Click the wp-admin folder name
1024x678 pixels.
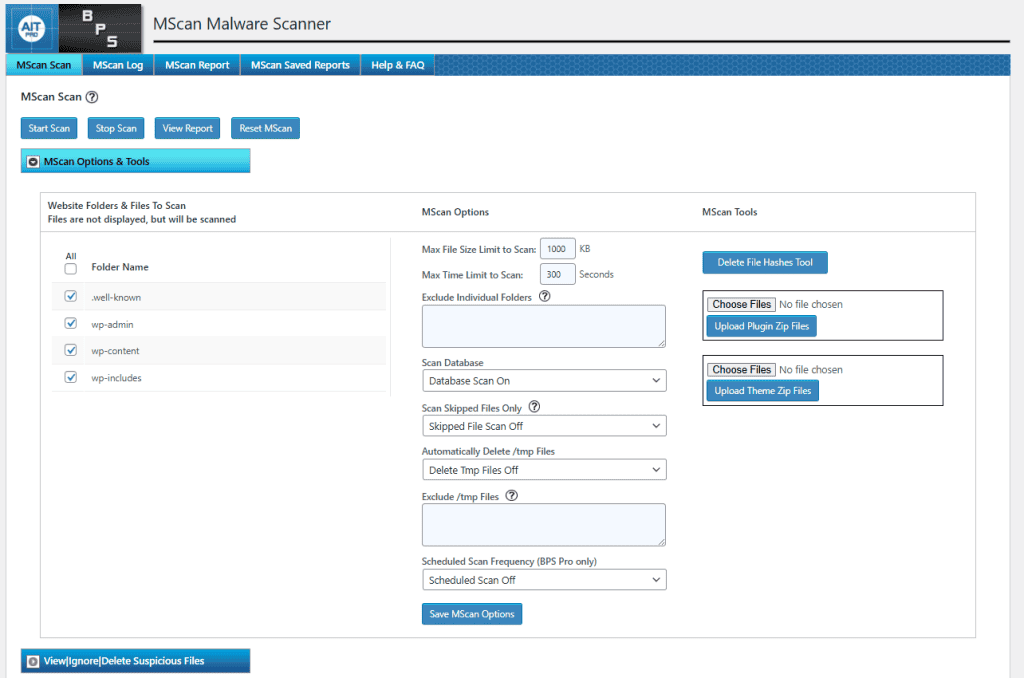(x=112, y=324)
